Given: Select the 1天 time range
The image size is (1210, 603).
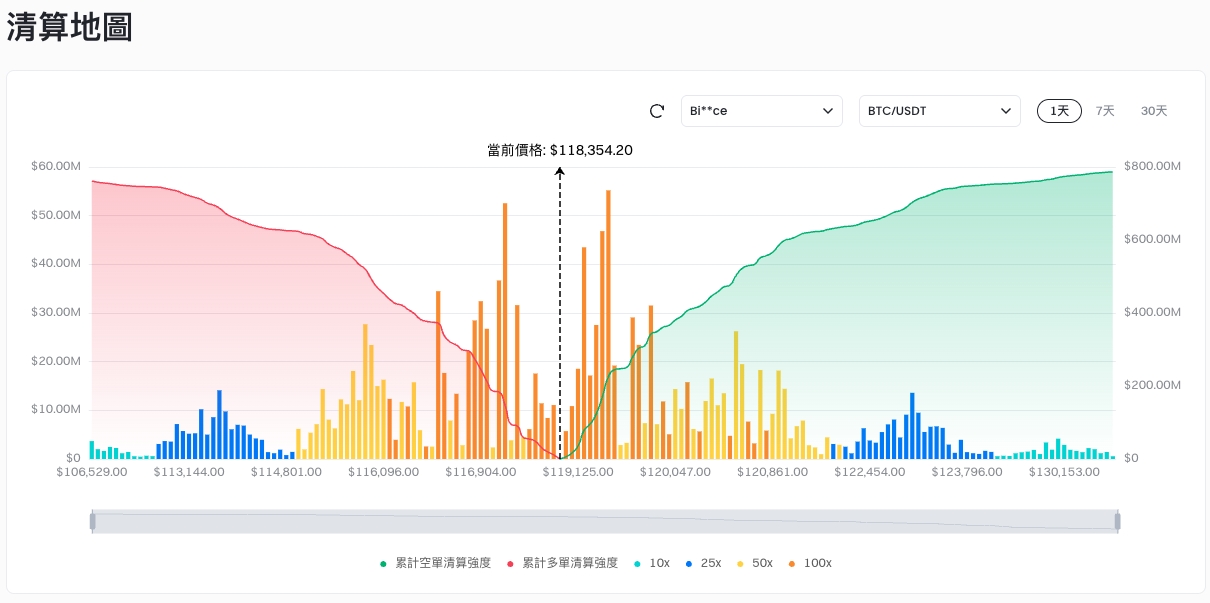Looking at the screenshot, I should pyautogui.click(x=1059, y=111).
